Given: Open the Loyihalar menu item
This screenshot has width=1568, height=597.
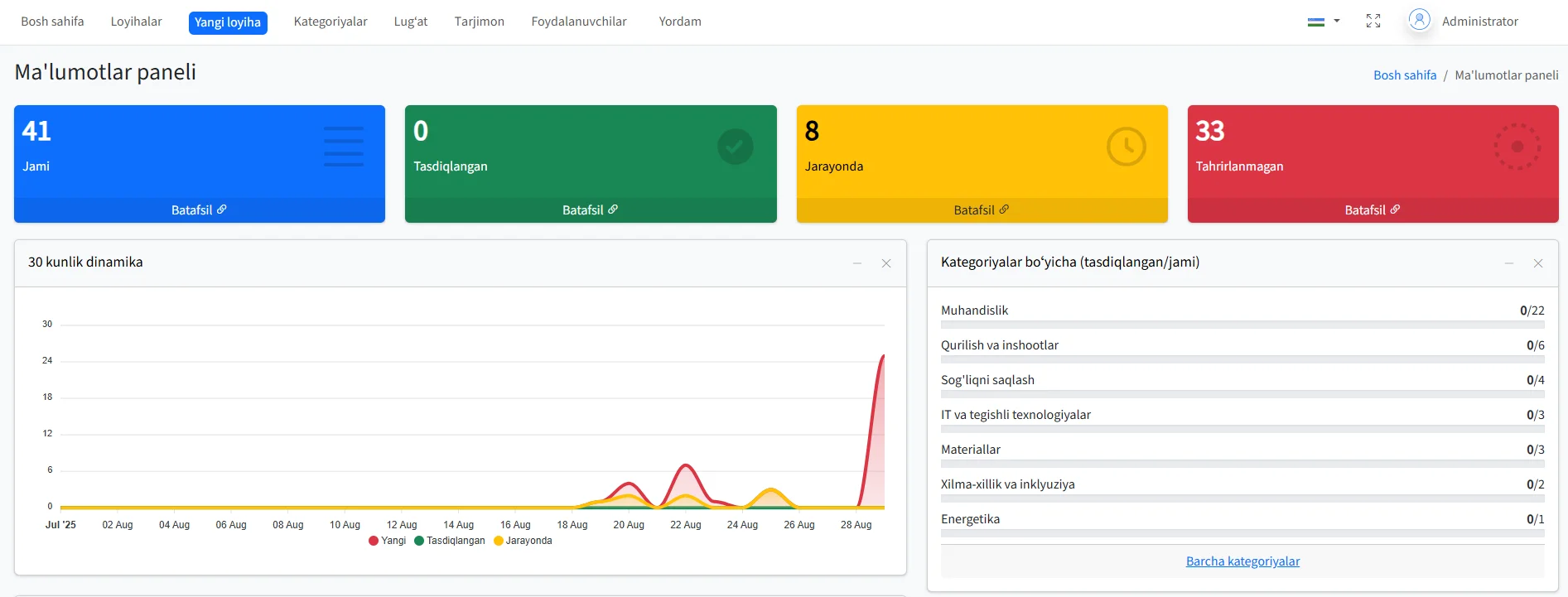Looking at the screenshot, I should pyautogui.click(x=136, y=22).
